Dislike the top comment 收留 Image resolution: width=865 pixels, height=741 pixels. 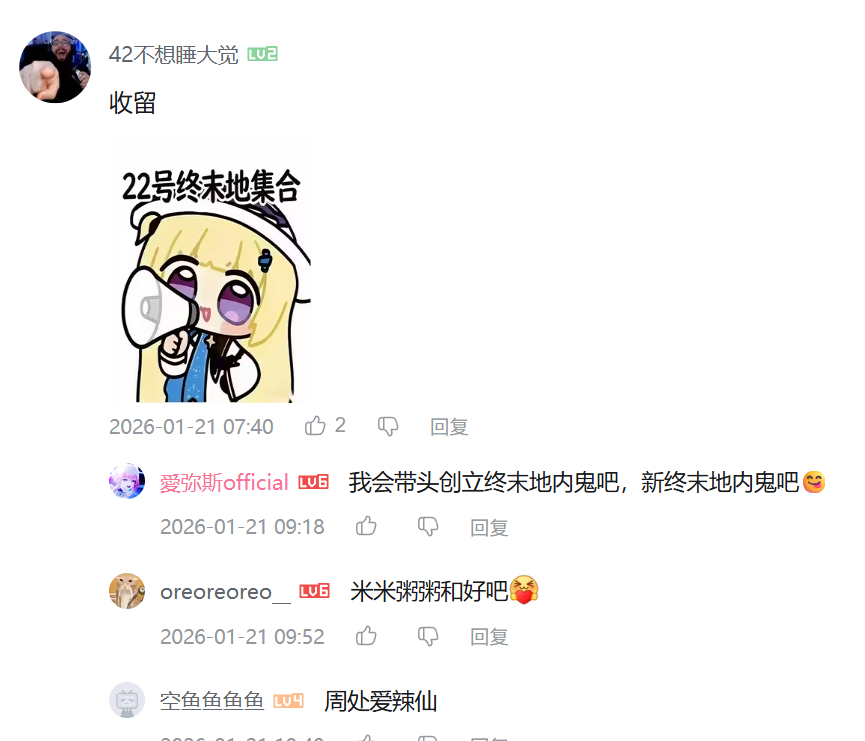(x=388, y=427)
